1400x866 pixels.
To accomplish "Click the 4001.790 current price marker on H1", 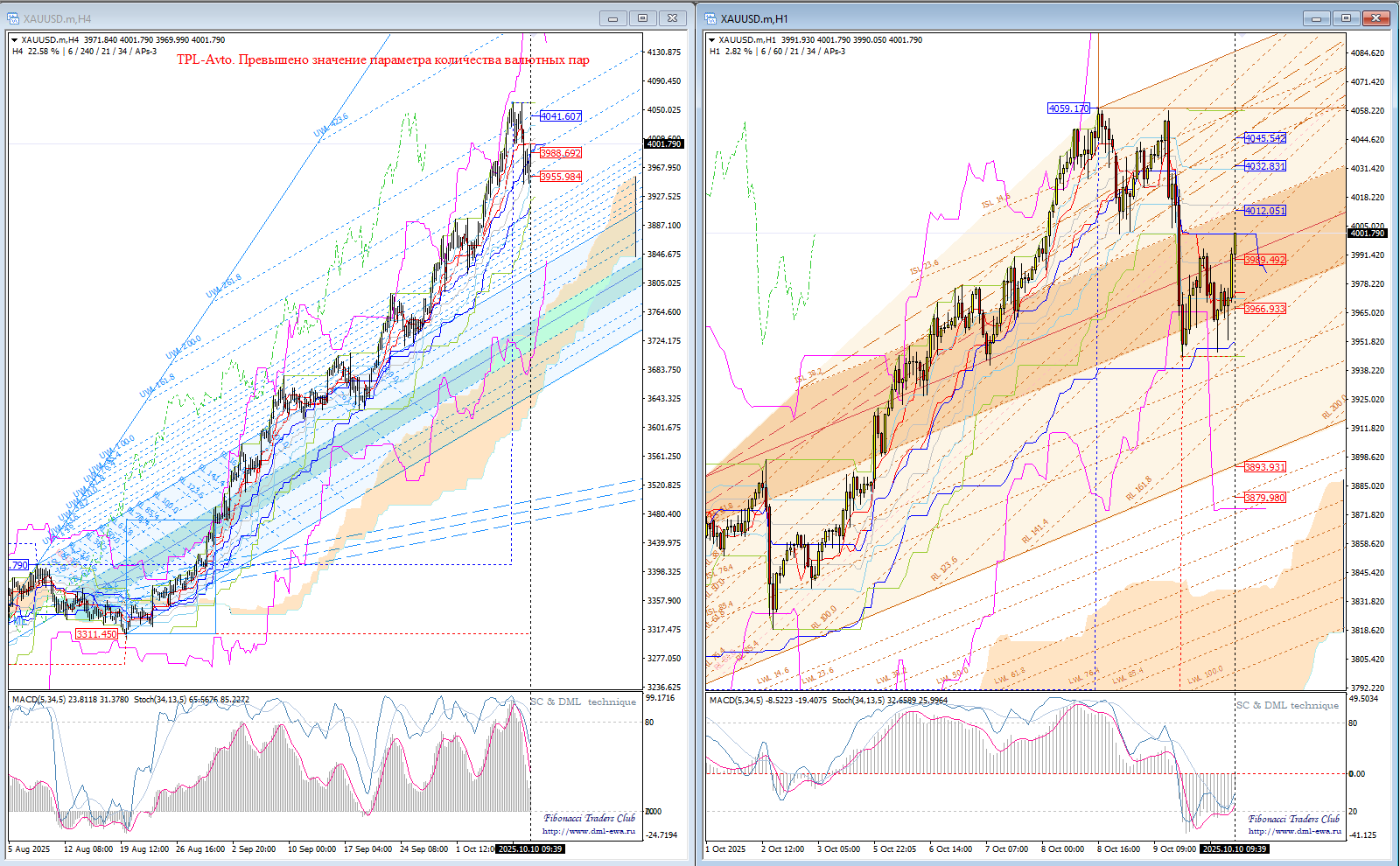I will [x=1367, y=233].
